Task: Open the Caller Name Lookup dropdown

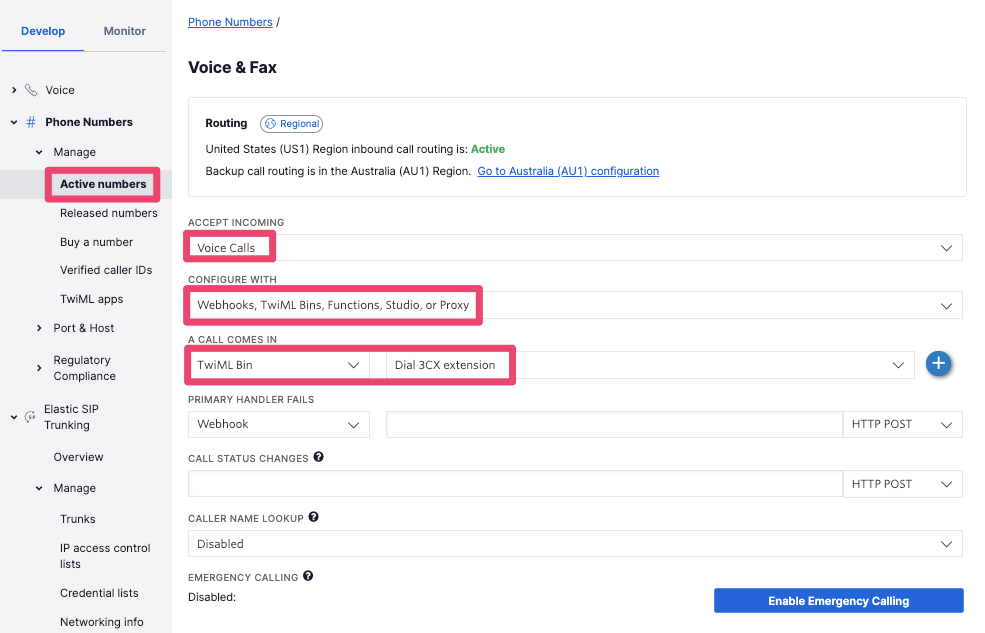Action: point(575,544)
